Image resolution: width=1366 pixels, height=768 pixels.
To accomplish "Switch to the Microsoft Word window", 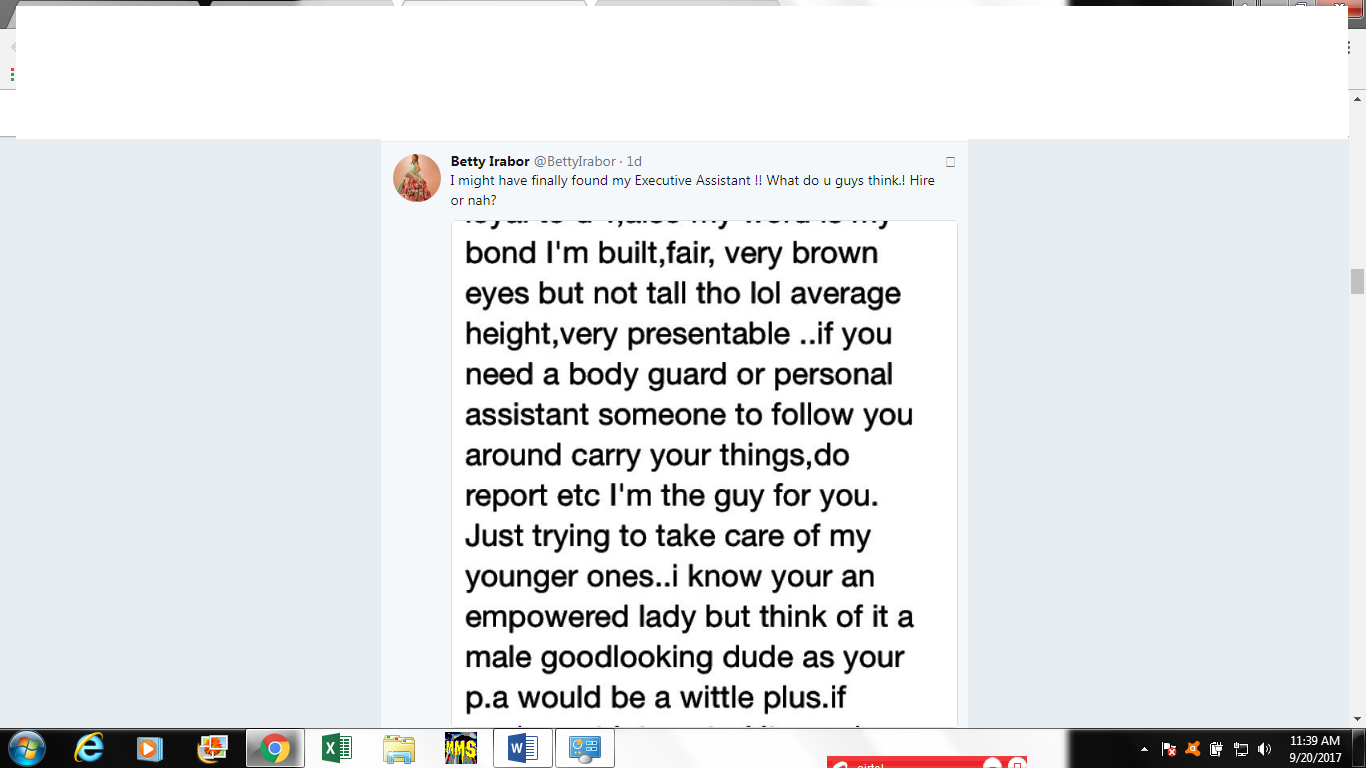I will [522, 748].
